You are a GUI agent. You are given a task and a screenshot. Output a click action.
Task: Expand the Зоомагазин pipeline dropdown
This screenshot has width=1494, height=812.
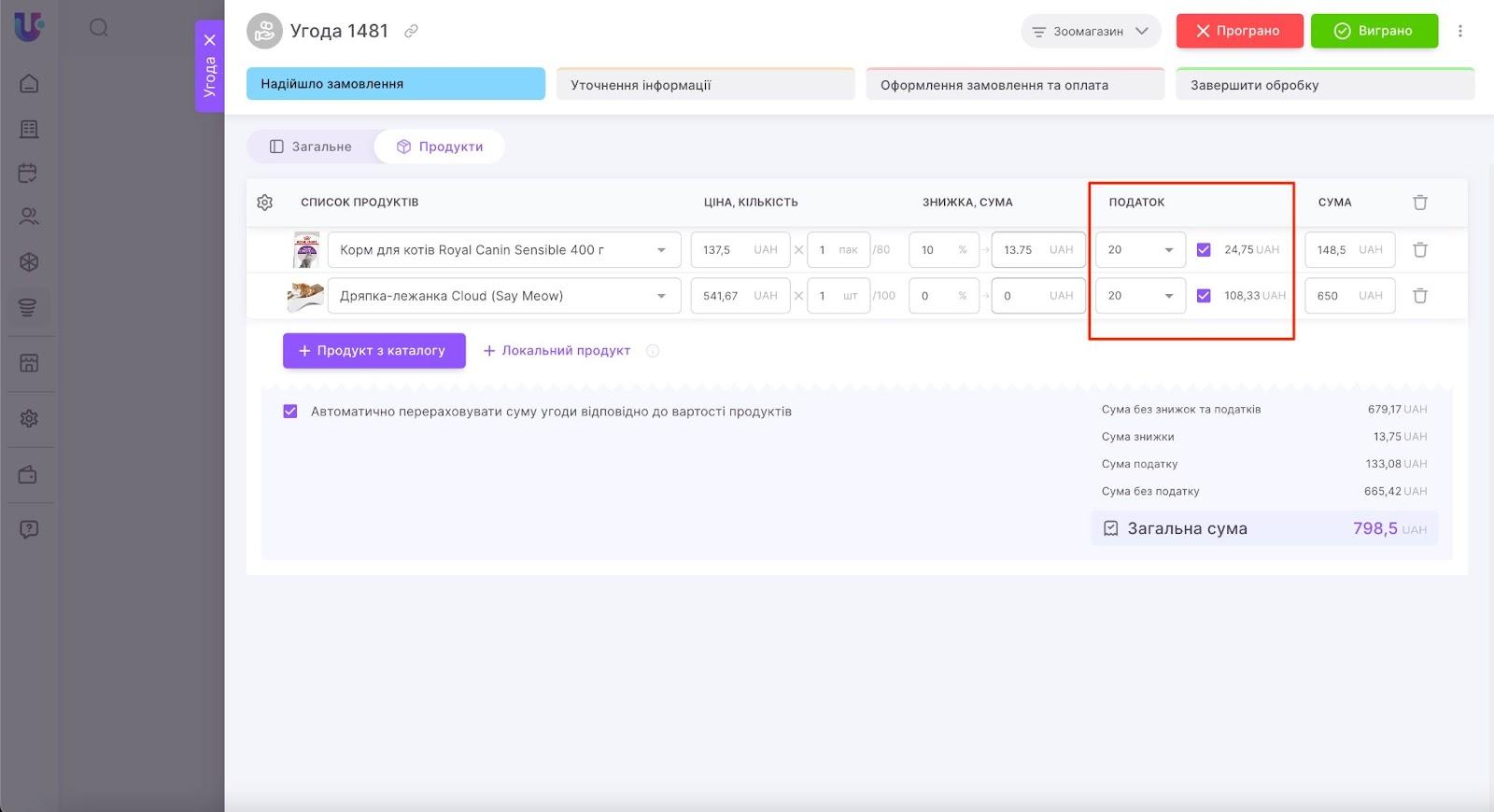(x=1091, y=31)
